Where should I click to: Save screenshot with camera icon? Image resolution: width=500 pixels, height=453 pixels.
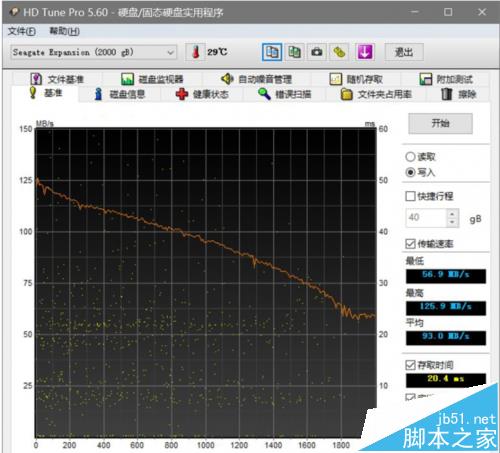coord(317,52)
